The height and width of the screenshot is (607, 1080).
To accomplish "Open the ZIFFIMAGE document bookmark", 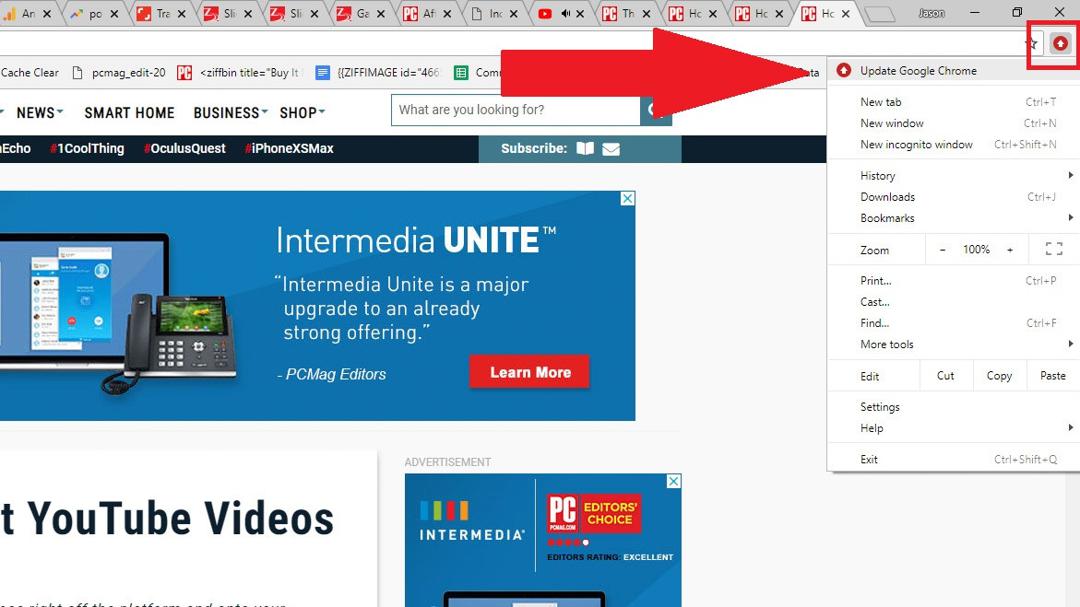I will [x=378, y=72].
